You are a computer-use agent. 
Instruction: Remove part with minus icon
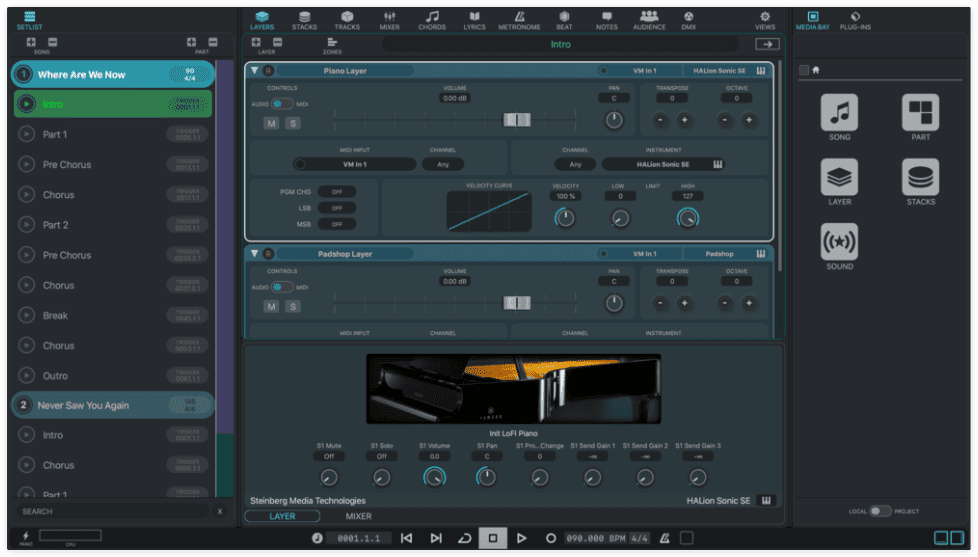tap(213, 42)
